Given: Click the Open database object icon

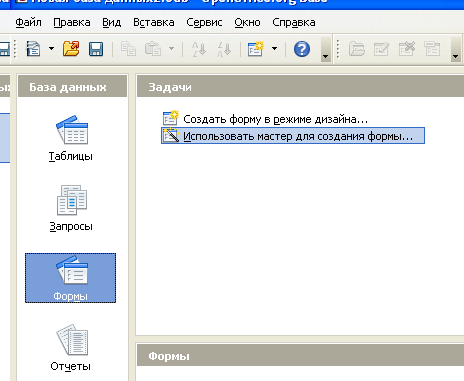Looking at the screenshot, I should (357, 49).
